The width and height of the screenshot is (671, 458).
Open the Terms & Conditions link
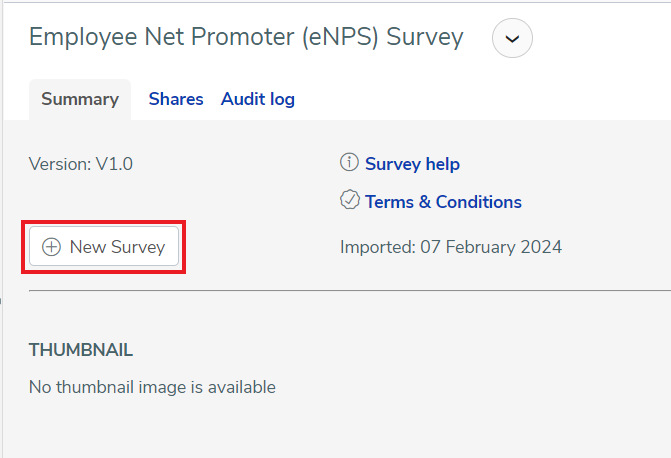click(443, 202)
